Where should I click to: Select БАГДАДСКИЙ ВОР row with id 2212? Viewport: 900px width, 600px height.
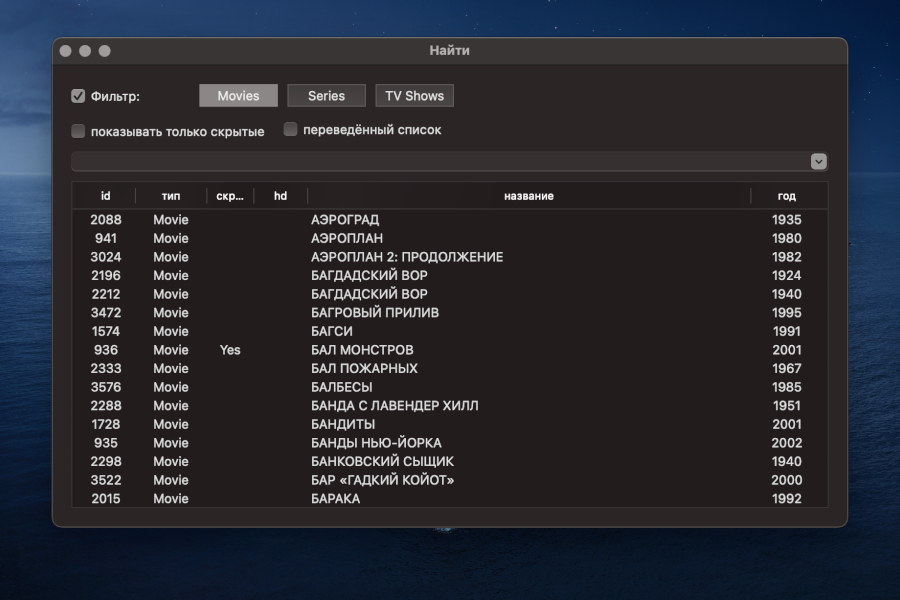(x=450, y=294)
